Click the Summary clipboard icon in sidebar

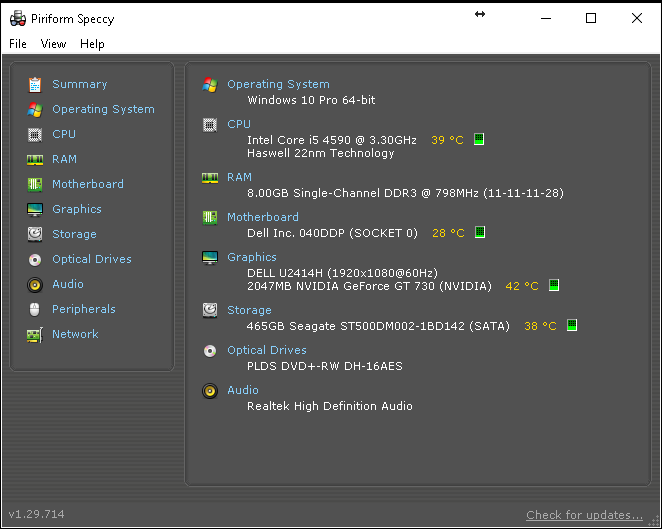pos(35,85)
